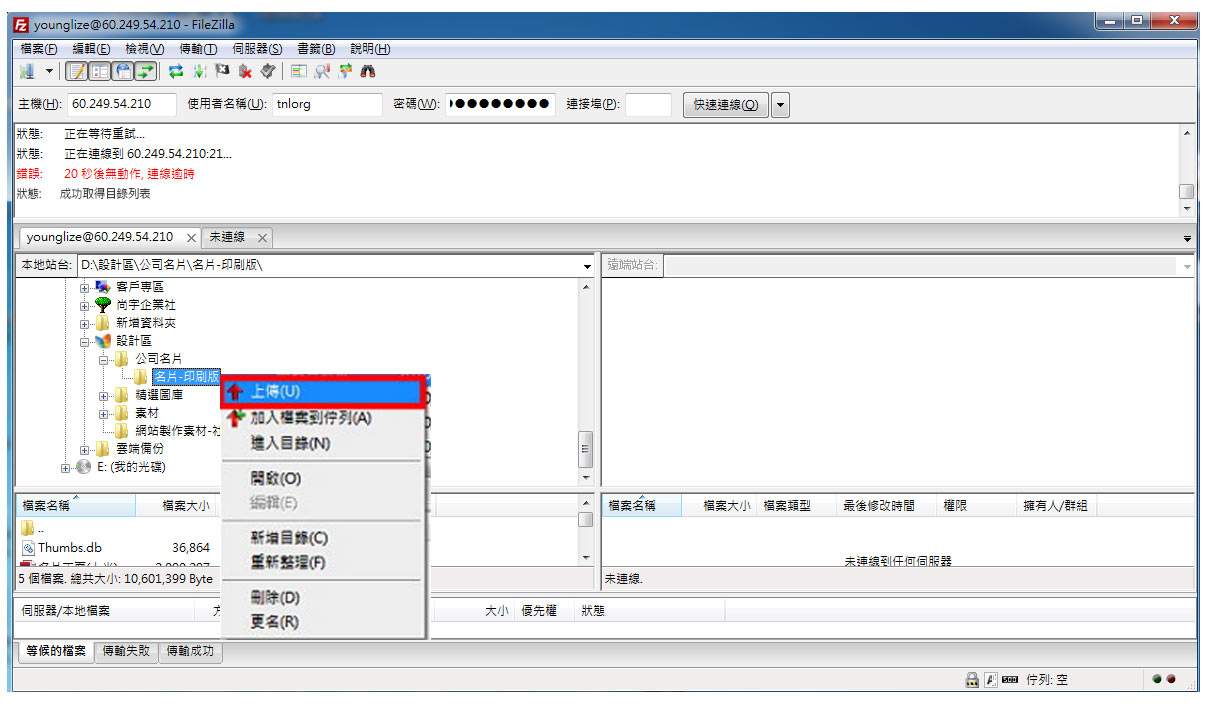Viewport: 1207px width, 705px height.
Task: Click the add-to-queue arrow icon in context menu
Action: pyautogui.click(x=236, y=417)
